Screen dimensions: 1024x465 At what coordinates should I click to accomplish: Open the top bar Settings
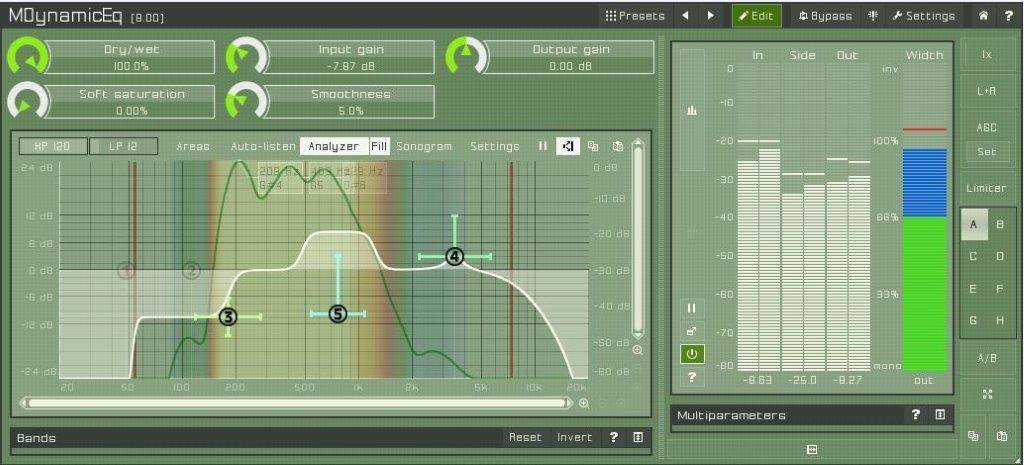(925, 16)
